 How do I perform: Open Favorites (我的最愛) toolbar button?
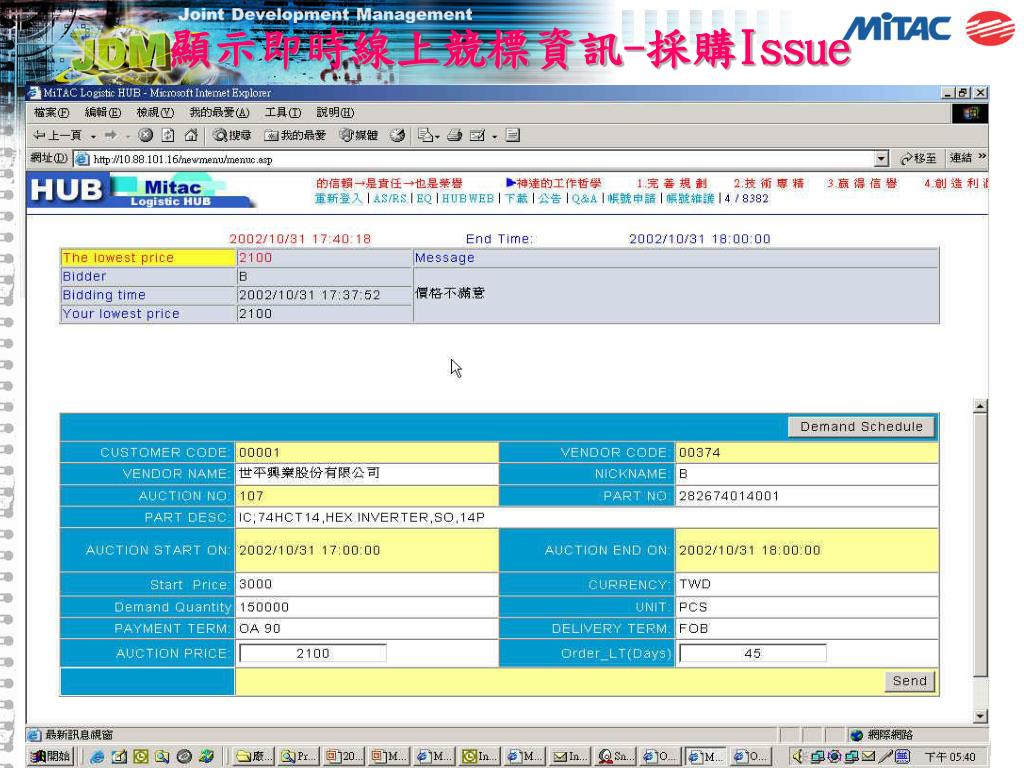(295, 135)
